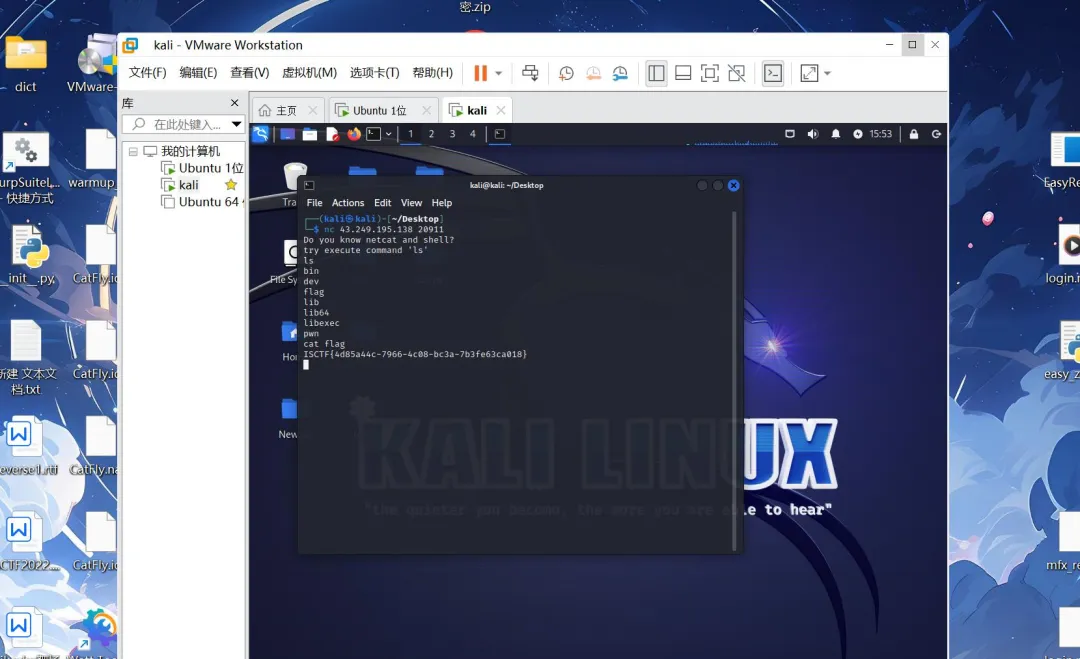Switch to Kali workspace 2
1080x659 pixels.
pos(431,134)
